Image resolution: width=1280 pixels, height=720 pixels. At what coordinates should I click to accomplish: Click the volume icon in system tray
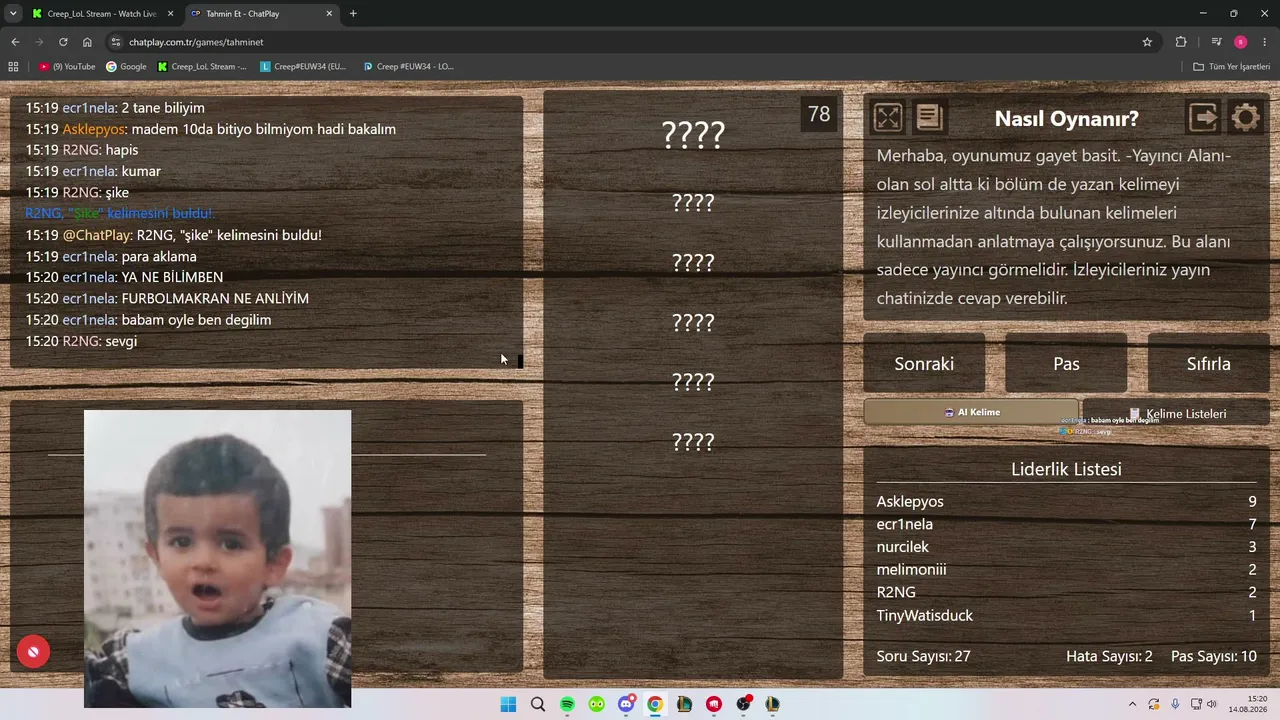tap(1212, 704)
